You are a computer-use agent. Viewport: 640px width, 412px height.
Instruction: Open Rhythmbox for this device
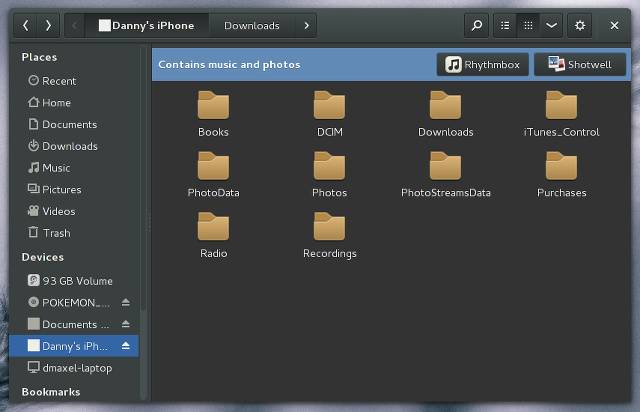pos(482,65)
